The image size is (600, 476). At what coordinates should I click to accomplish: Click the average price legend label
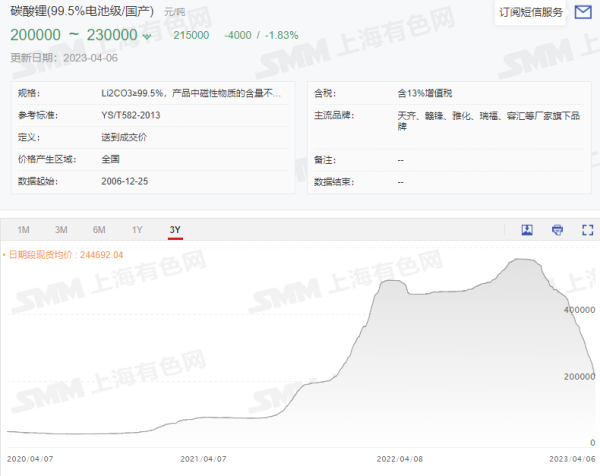pos(66,255)
